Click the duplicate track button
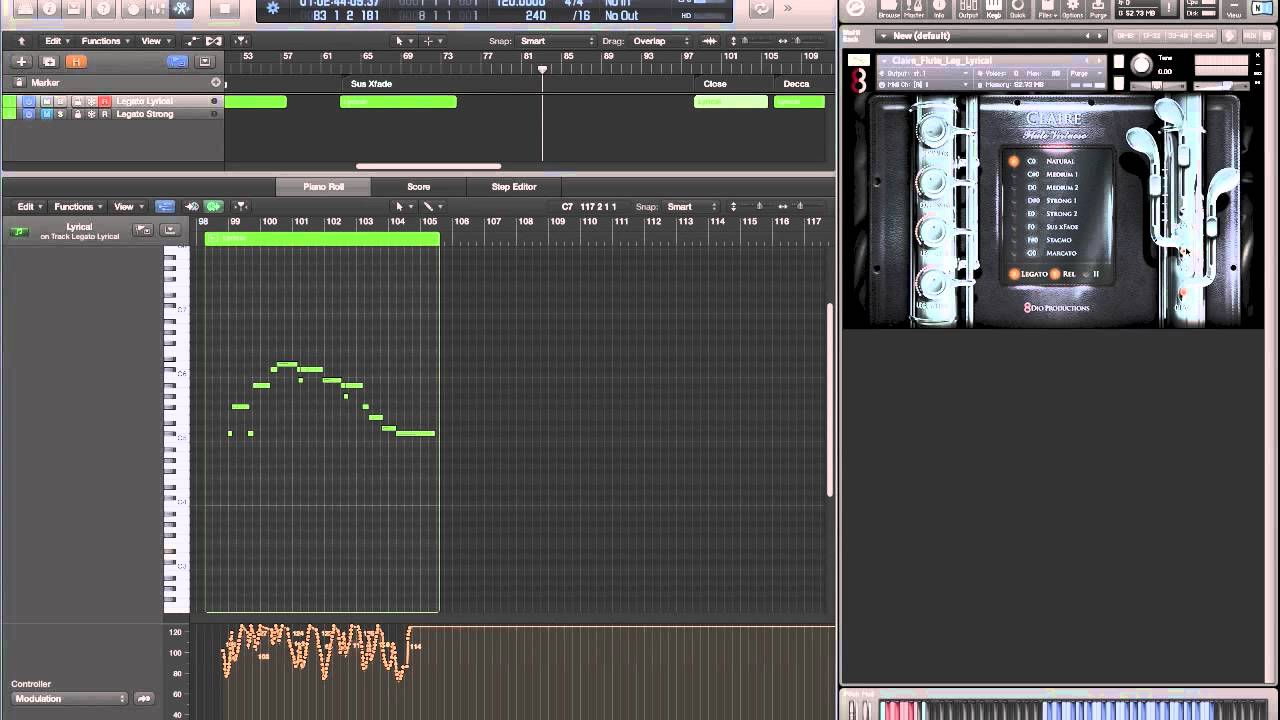 49,61
